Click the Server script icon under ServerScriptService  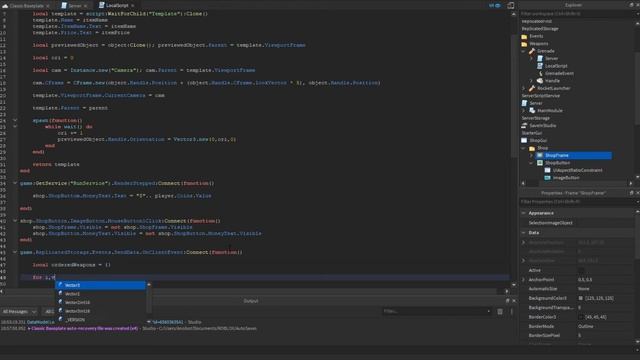(x=524, y=103)
